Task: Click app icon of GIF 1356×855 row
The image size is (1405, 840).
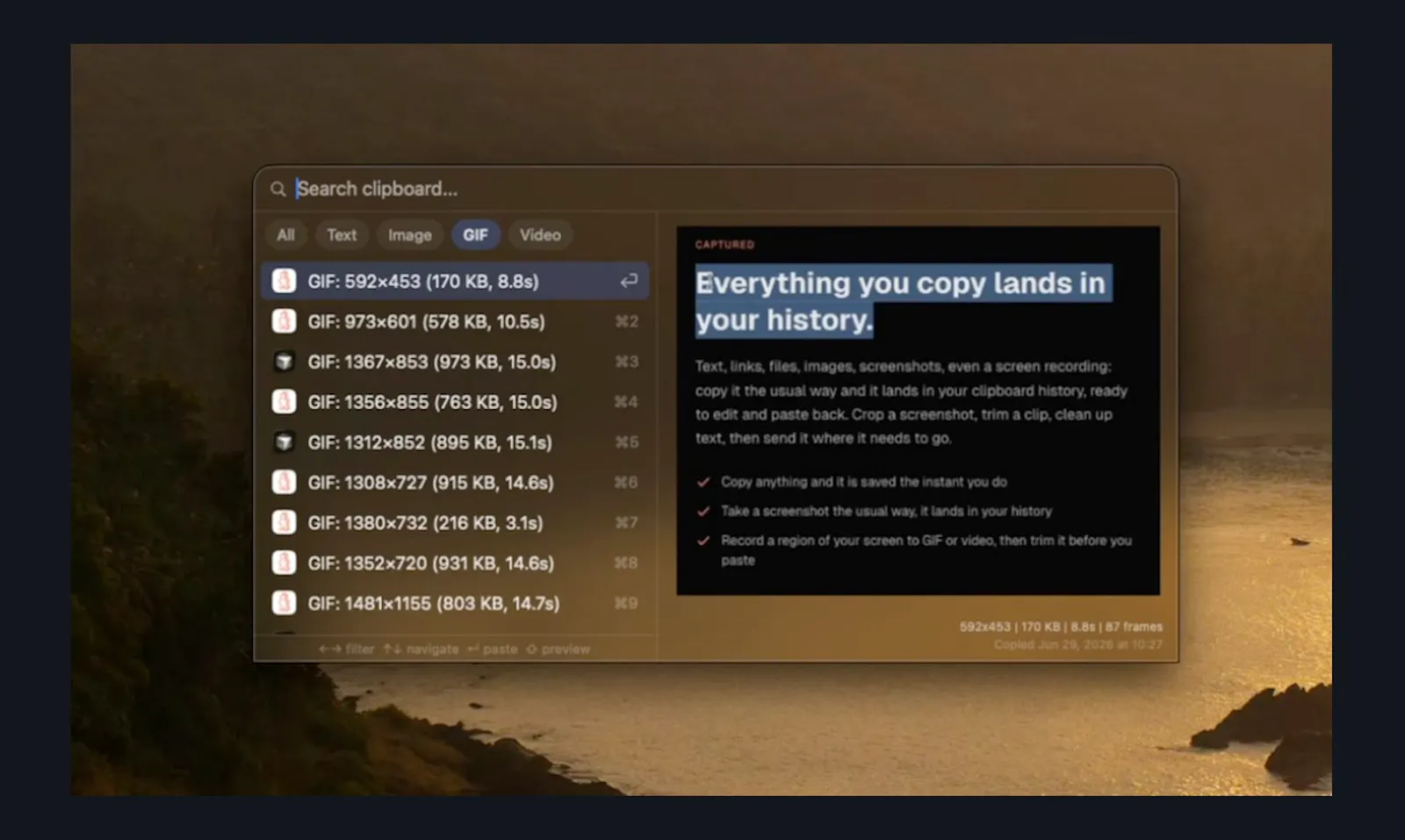Action: [x=284, y=402]
